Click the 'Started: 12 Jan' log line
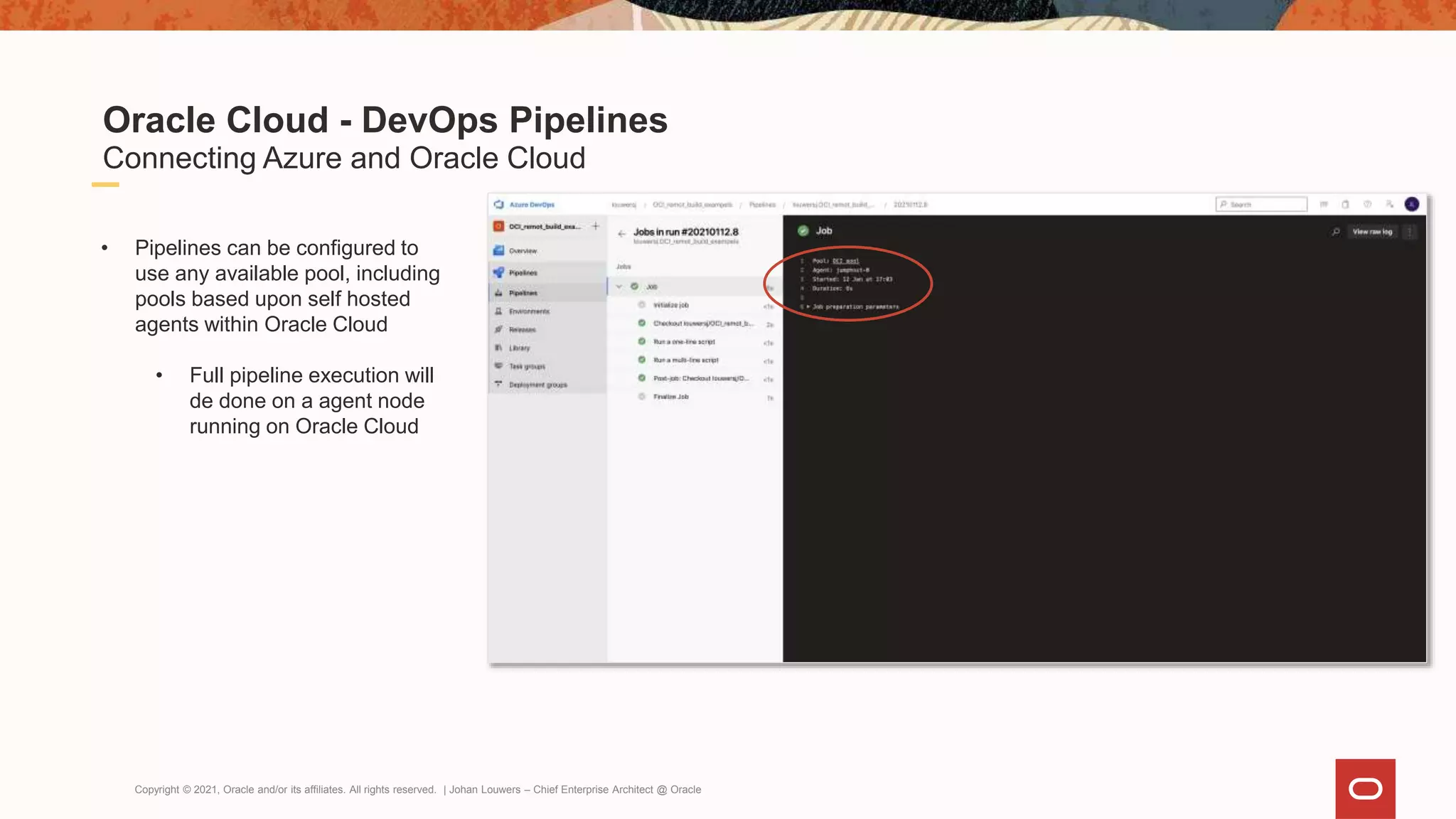This screenshot has height=819, width=1456. pyautogui.click(x=852, y=279)
